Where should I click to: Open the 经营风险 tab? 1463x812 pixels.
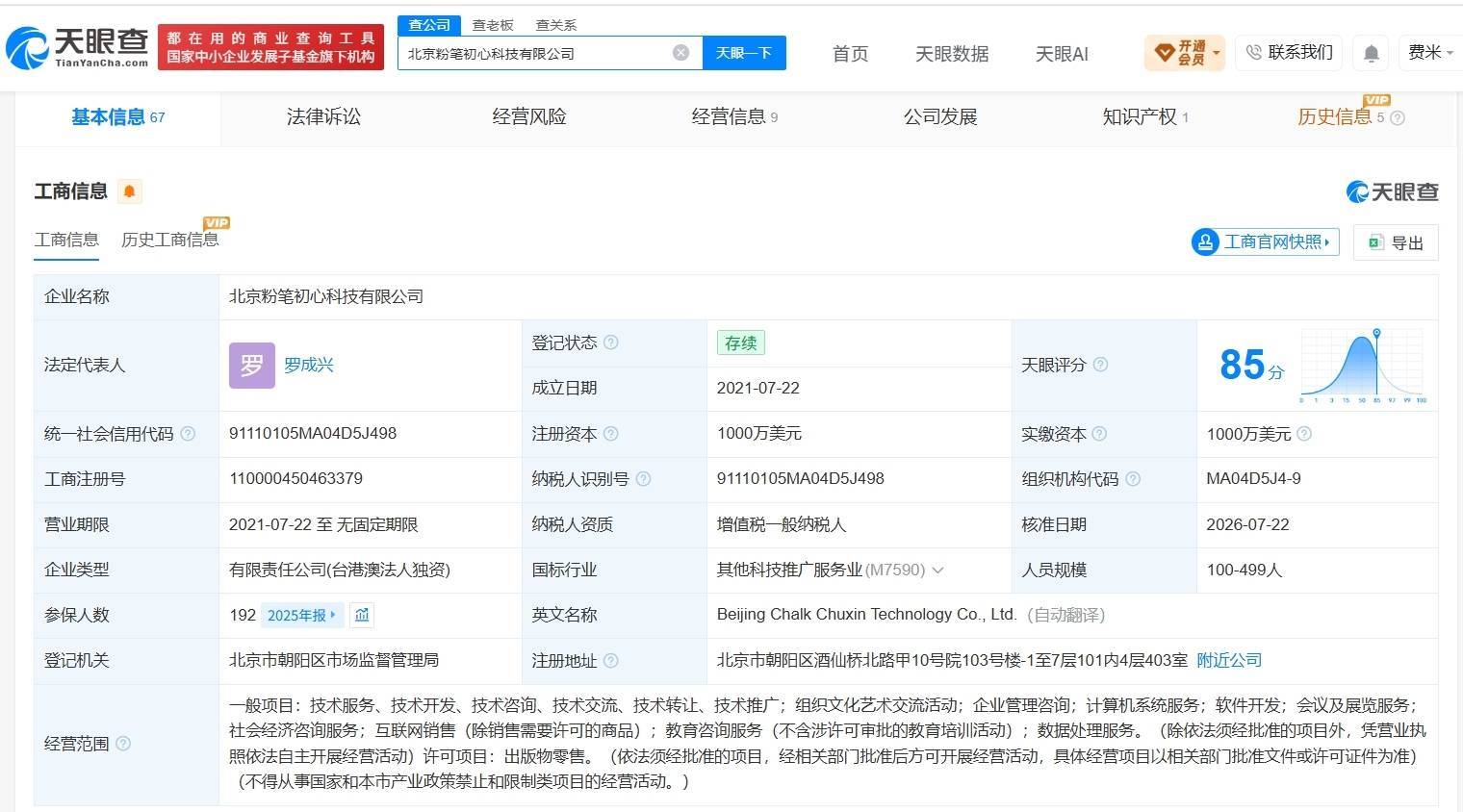pos(529,117)
